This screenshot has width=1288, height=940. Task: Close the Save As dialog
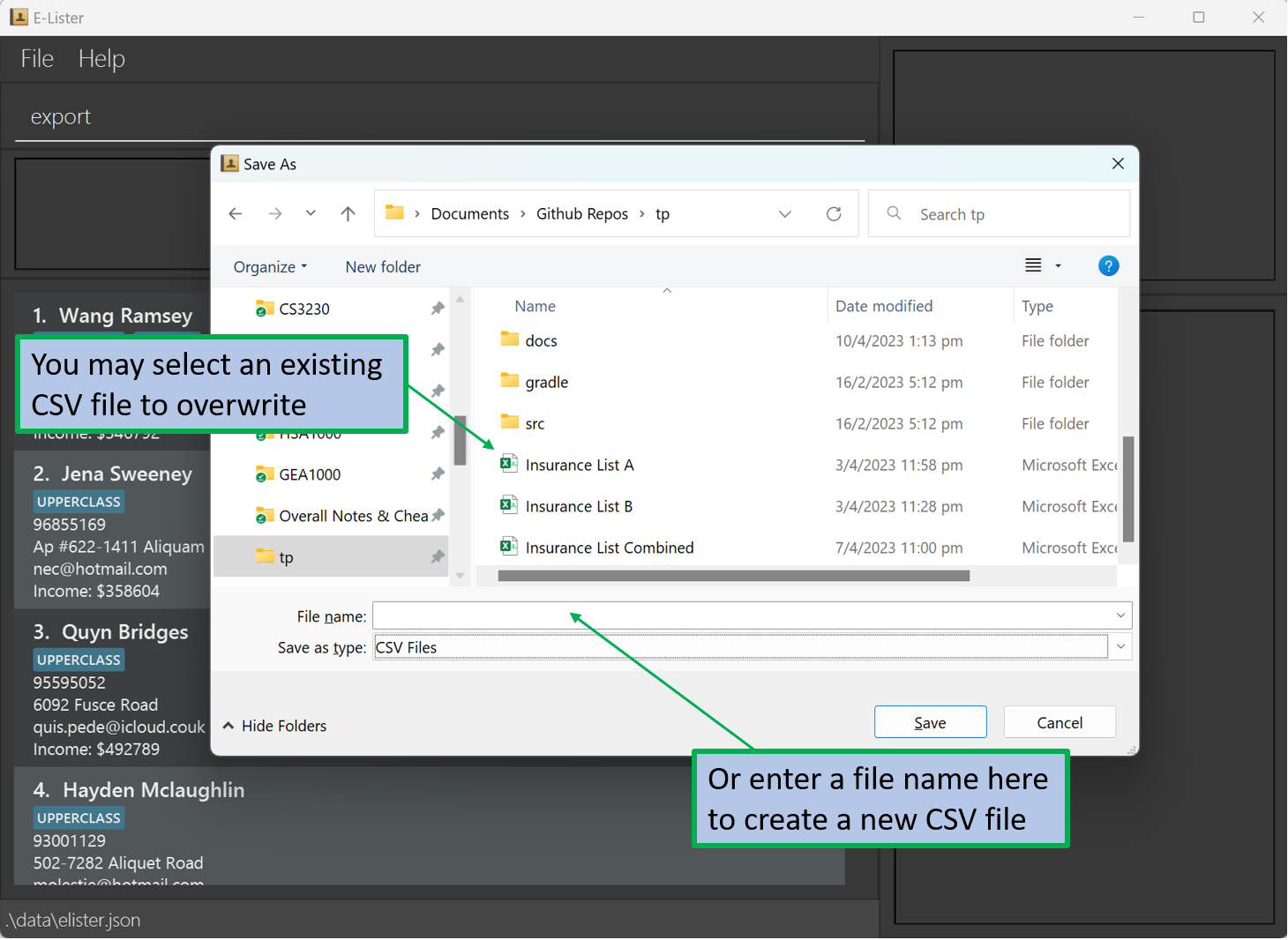point(1118,163)
